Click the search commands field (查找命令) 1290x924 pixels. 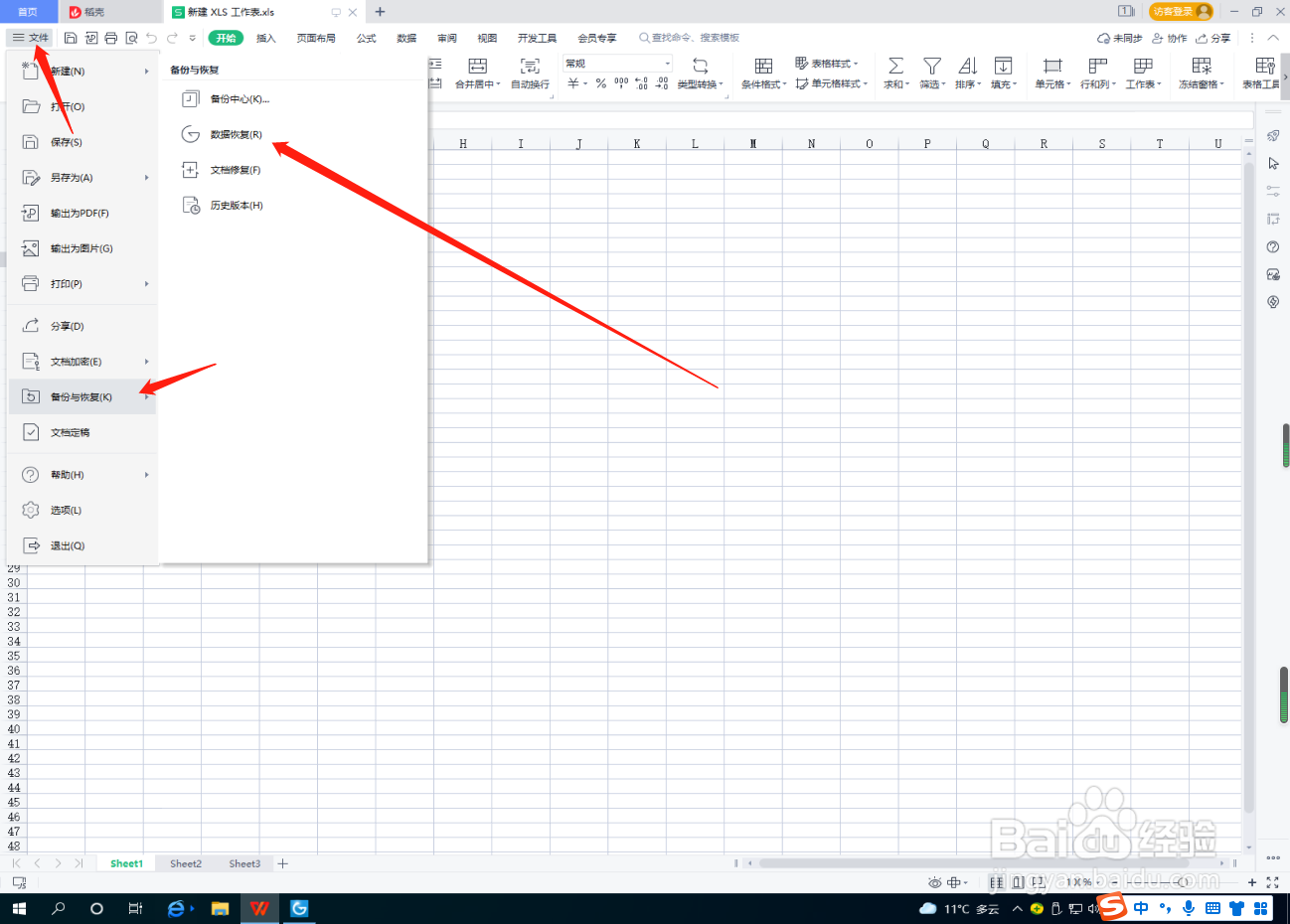tap(689, 38)
